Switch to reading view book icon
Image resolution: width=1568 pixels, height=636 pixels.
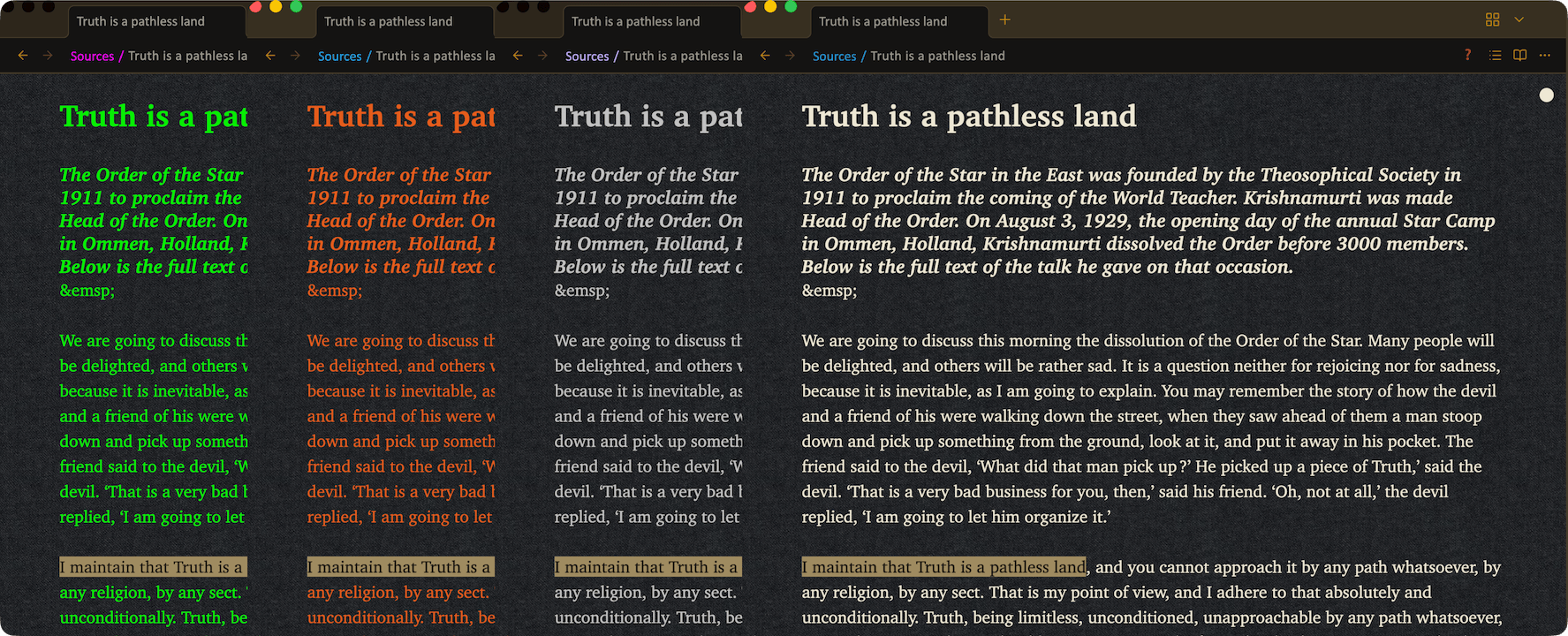1519,55
